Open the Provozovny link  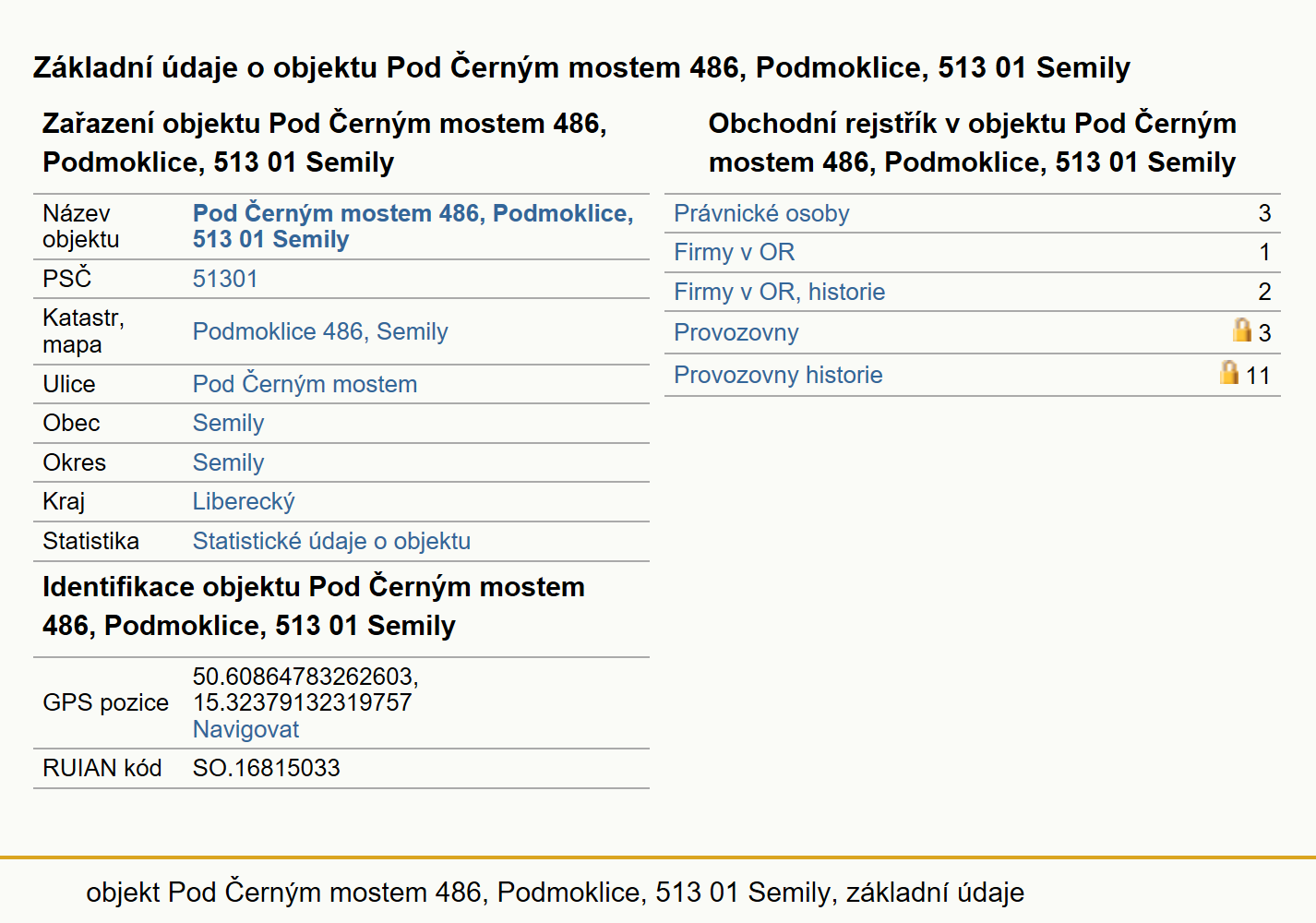[736, 332]
